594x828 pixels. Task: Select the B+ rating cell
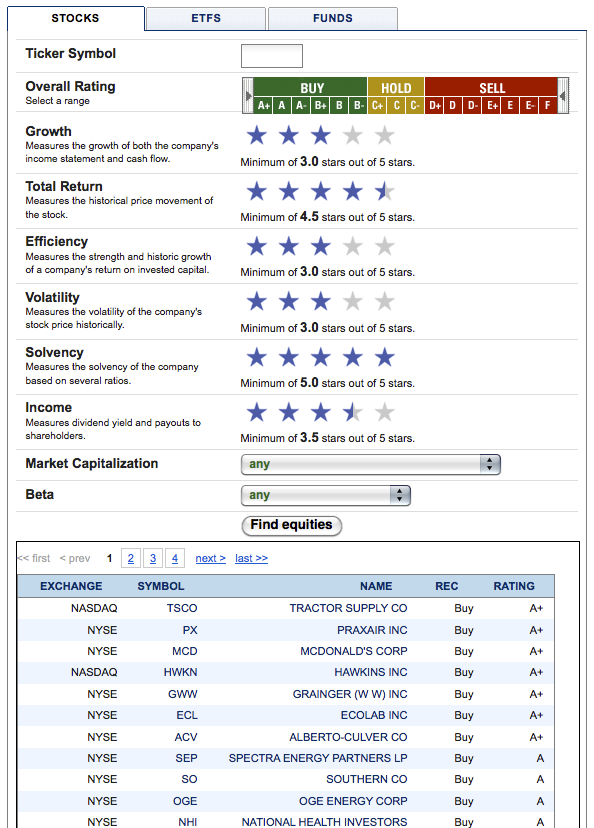click(320, 105)
